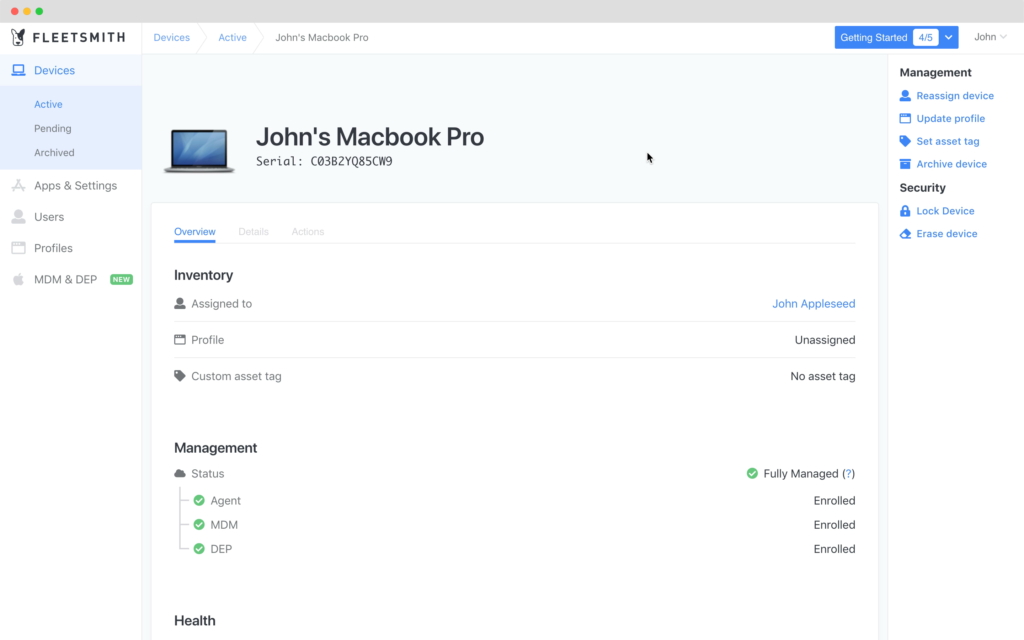Click the Unassigned profile value
1024x640 pixels.
pos(825,340)
